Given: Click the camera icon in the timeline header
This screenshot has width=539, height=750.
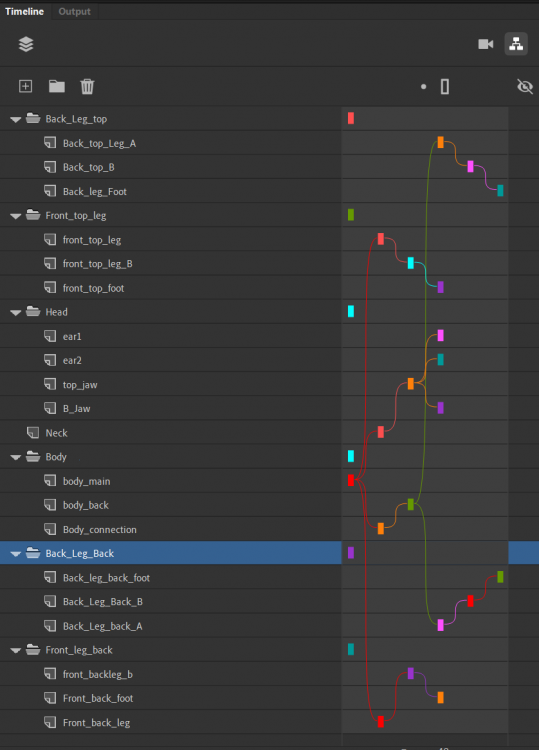Looking at the screenshot, I should [x=485, y=44].
